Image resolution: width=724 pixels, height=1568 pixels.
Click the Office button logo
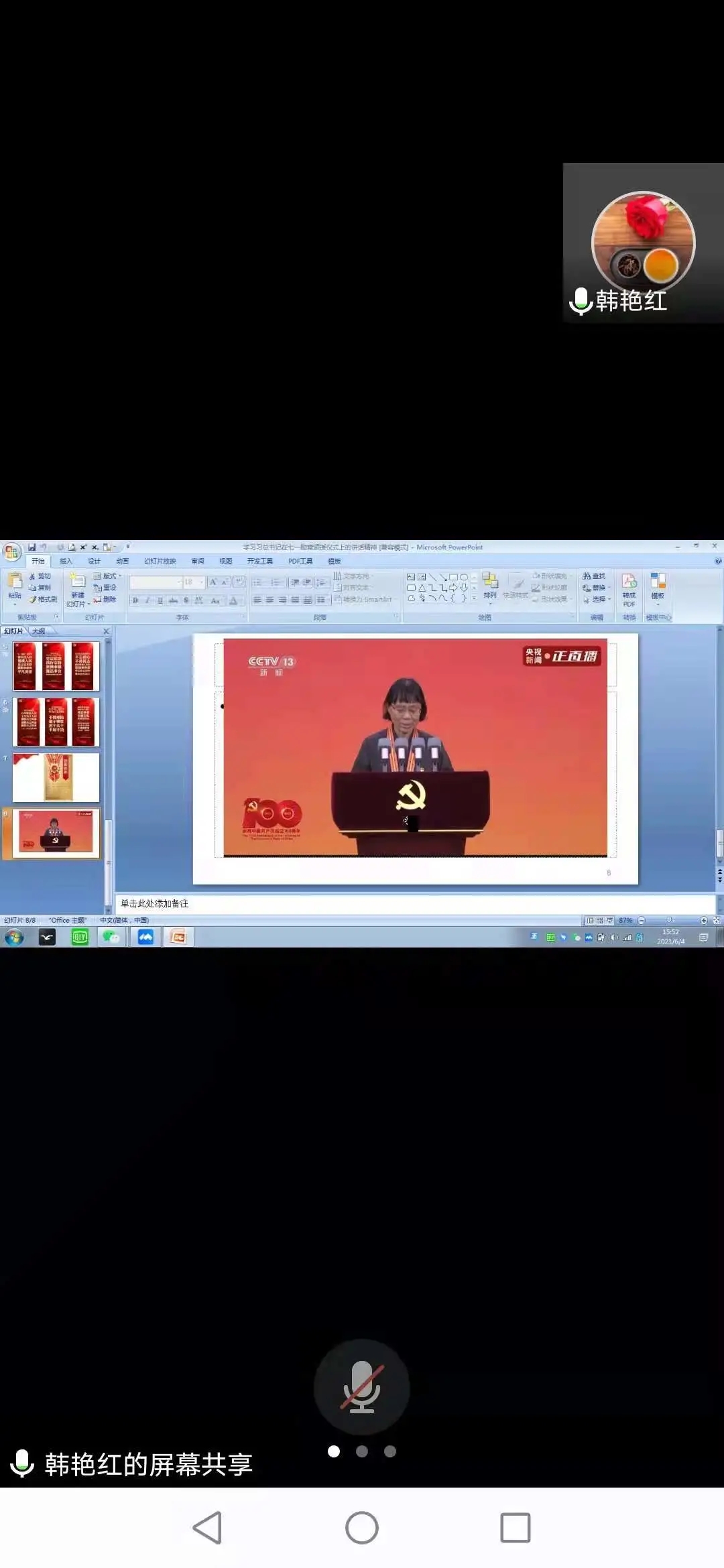[11, 552]
